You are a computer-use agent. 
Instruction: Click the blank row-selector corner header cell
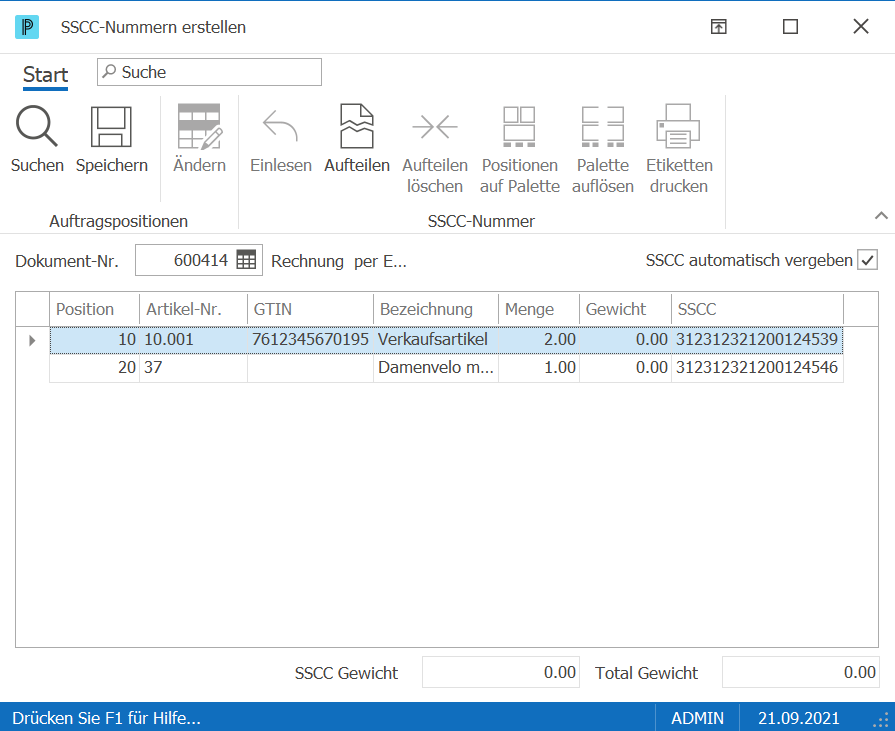pos(33,309)
